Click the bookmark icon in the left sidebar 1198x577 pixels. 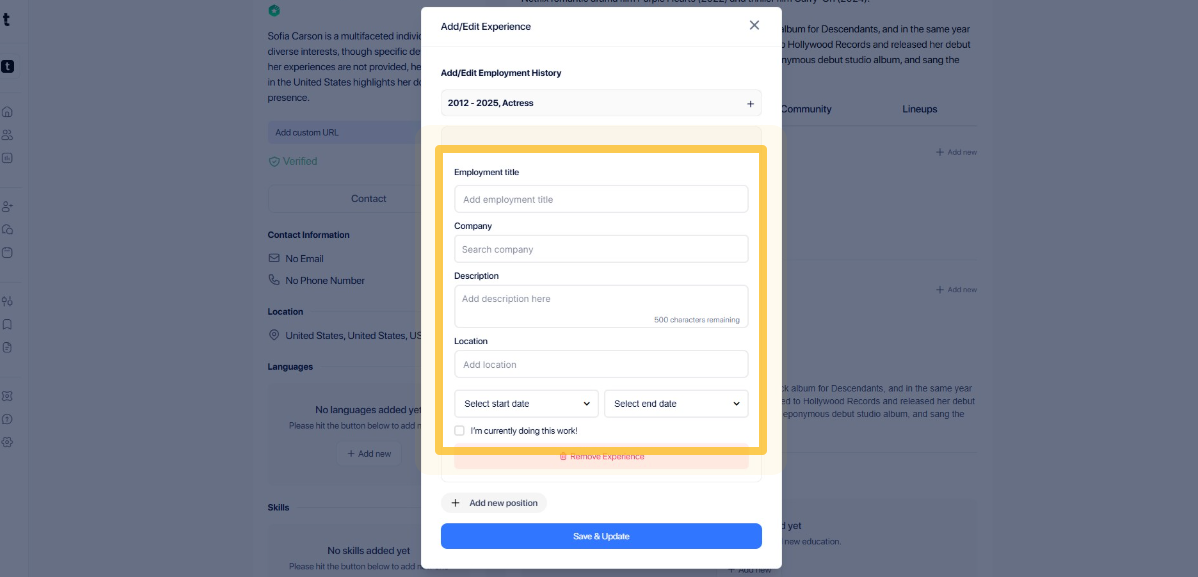[x=8, y=324]
